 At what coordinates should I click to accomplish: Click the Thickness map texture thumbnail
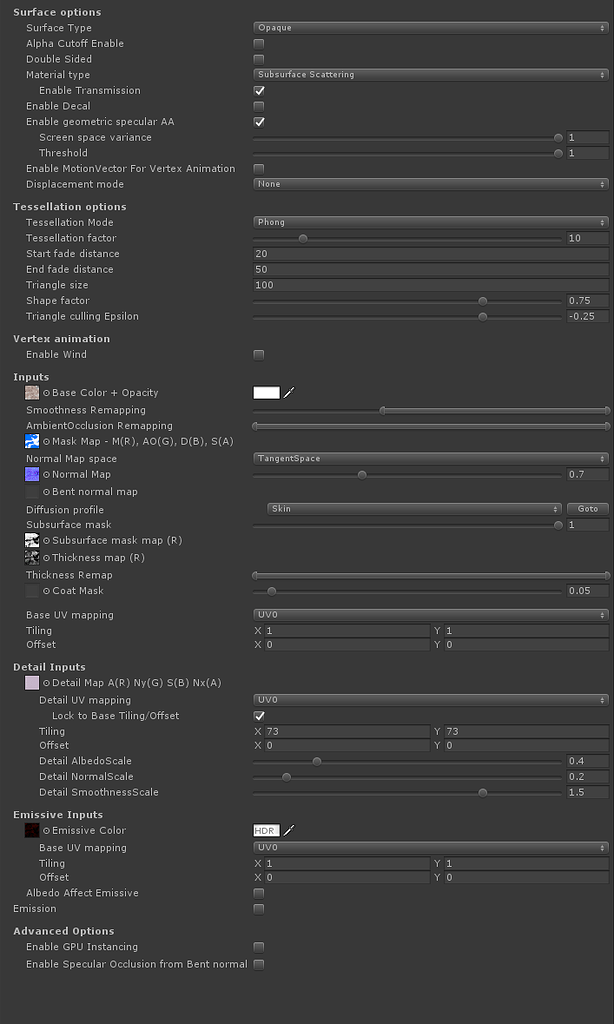(32, 558)
